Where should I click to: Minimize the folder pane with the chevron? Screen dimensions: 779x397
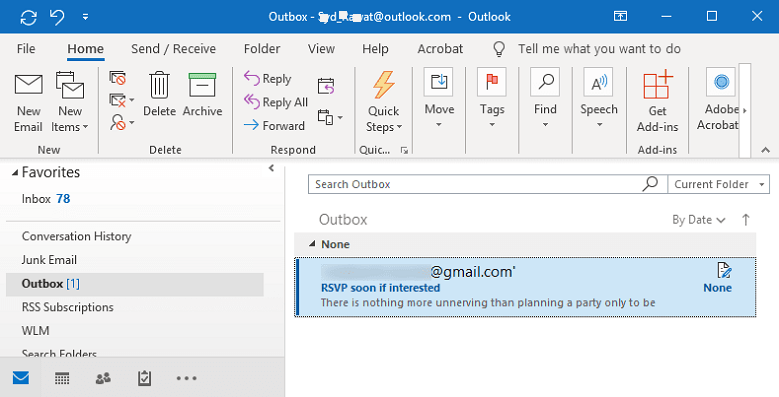271,168
